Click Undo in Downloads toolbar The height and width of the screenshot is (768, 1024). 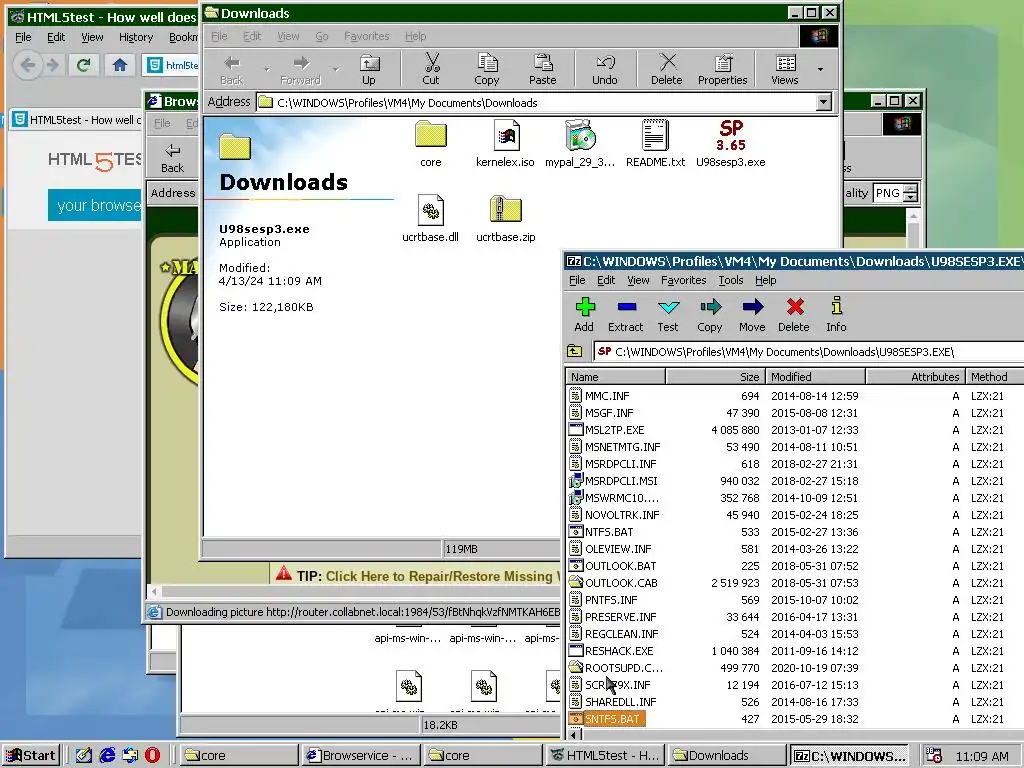pos(605,69)
